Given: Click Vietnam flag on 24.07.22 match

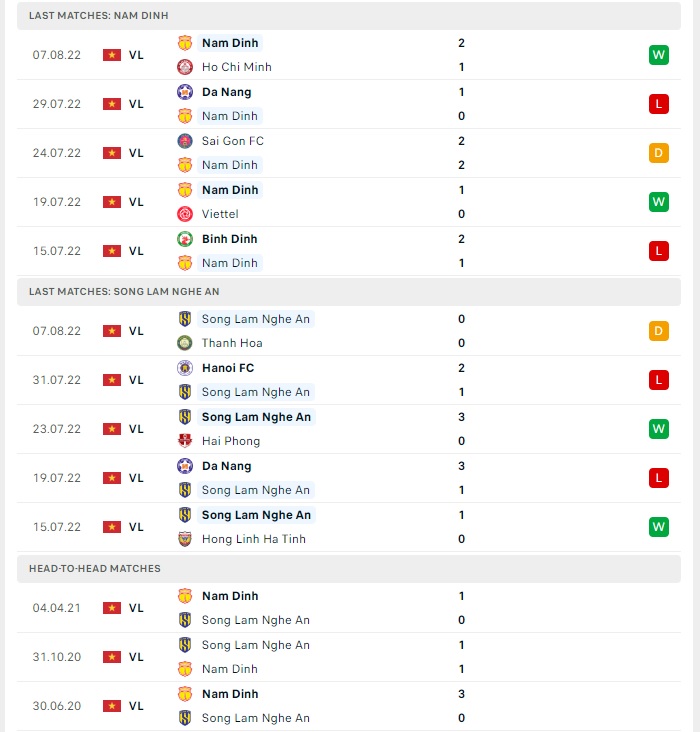Looking at the screenshot, I should pos(112,153).
